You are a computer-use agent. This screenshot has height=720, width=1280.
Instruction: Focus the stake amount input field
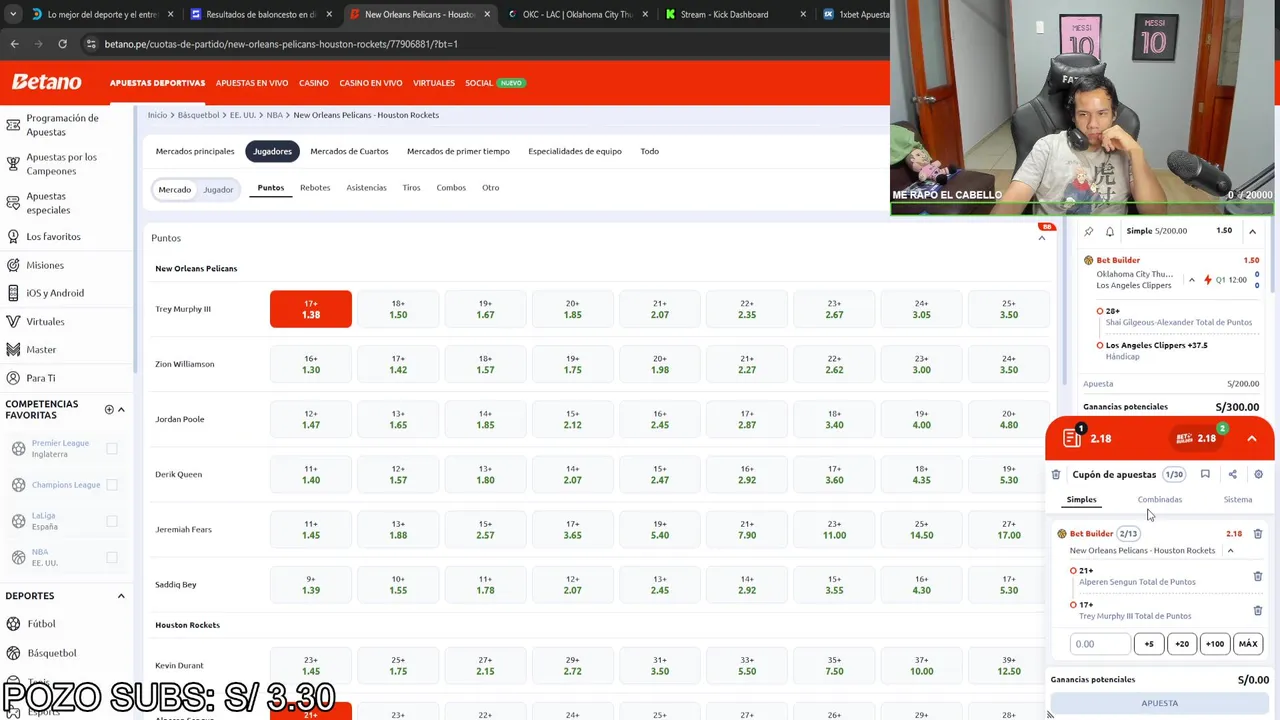1100,644
